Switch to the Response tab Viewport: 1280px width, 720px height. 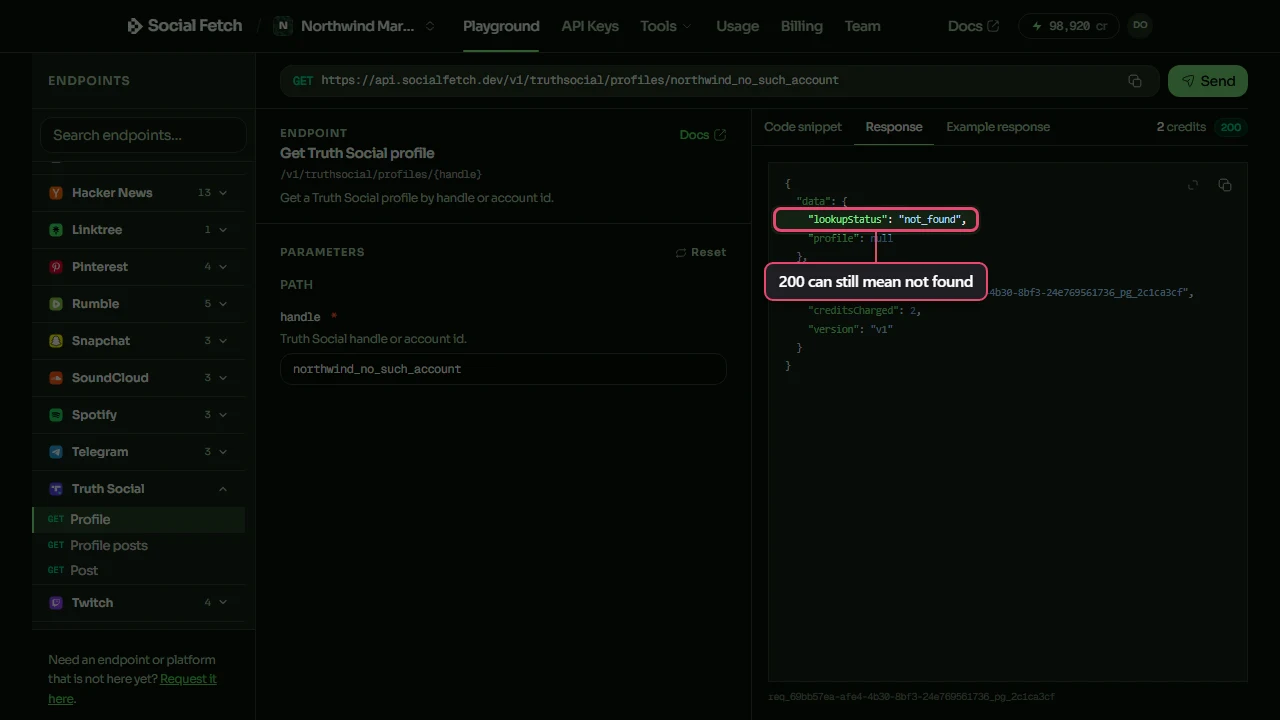894,127
